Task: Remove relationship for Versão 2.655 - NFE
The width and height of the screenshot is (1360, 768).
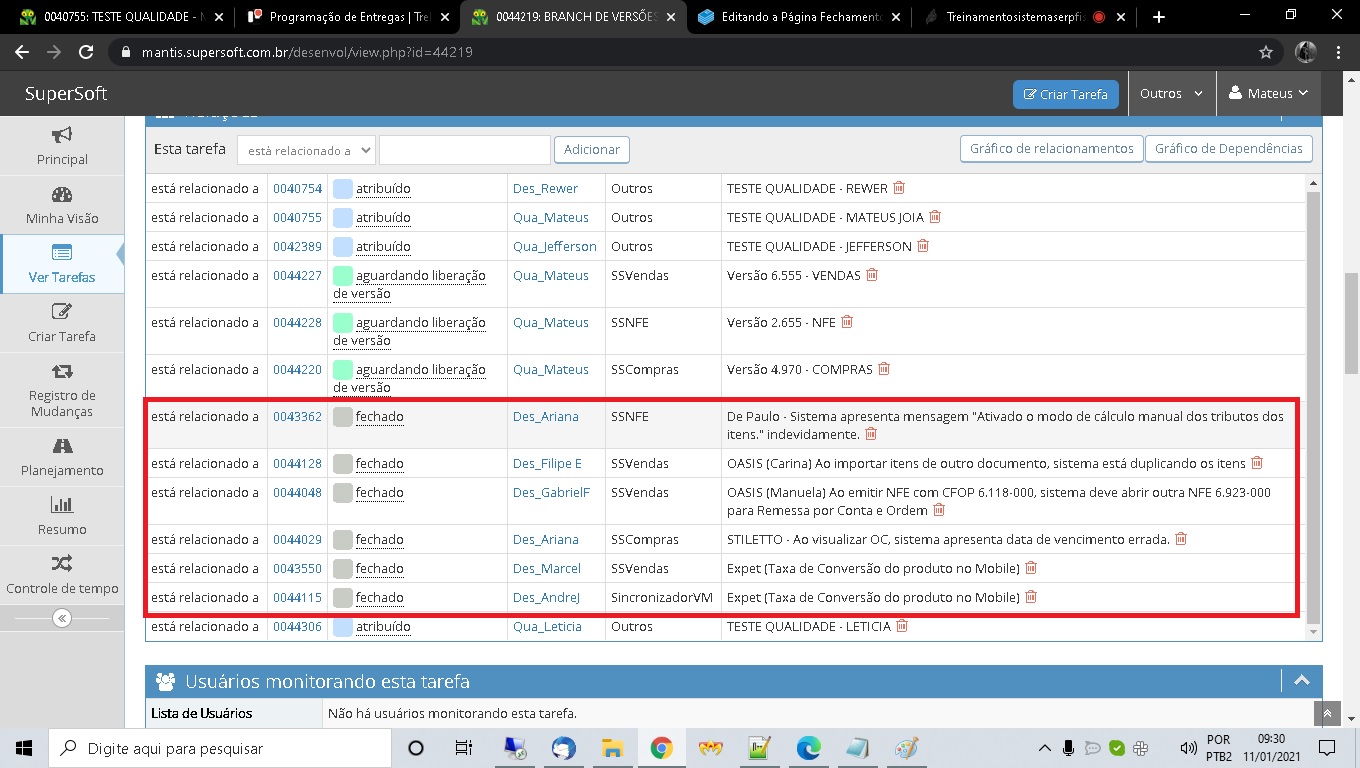Action: (847, 322)
